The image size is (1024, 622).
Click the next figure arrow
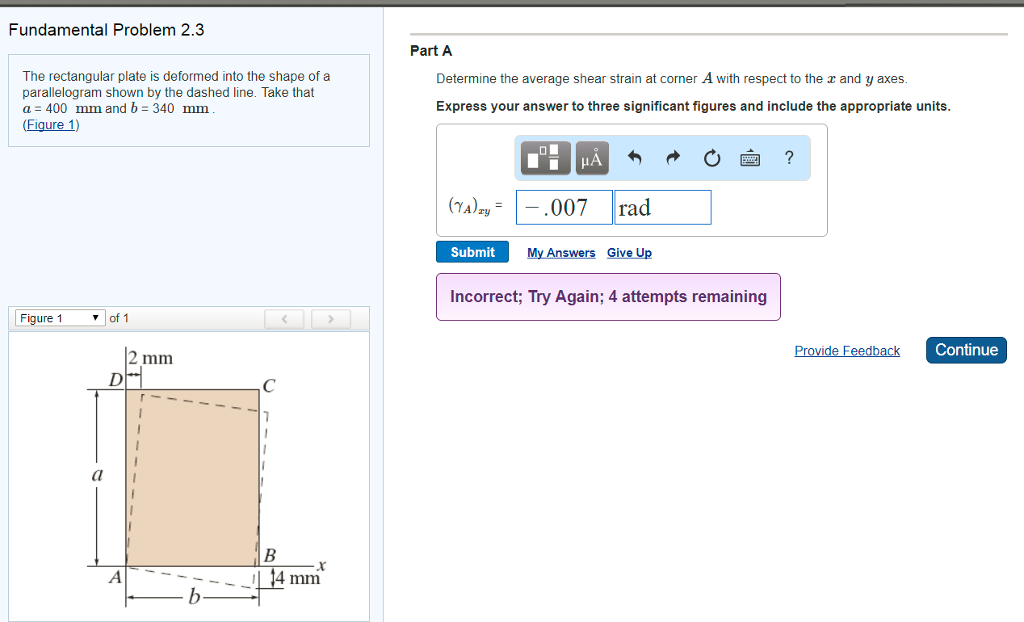tap(330, 318)
